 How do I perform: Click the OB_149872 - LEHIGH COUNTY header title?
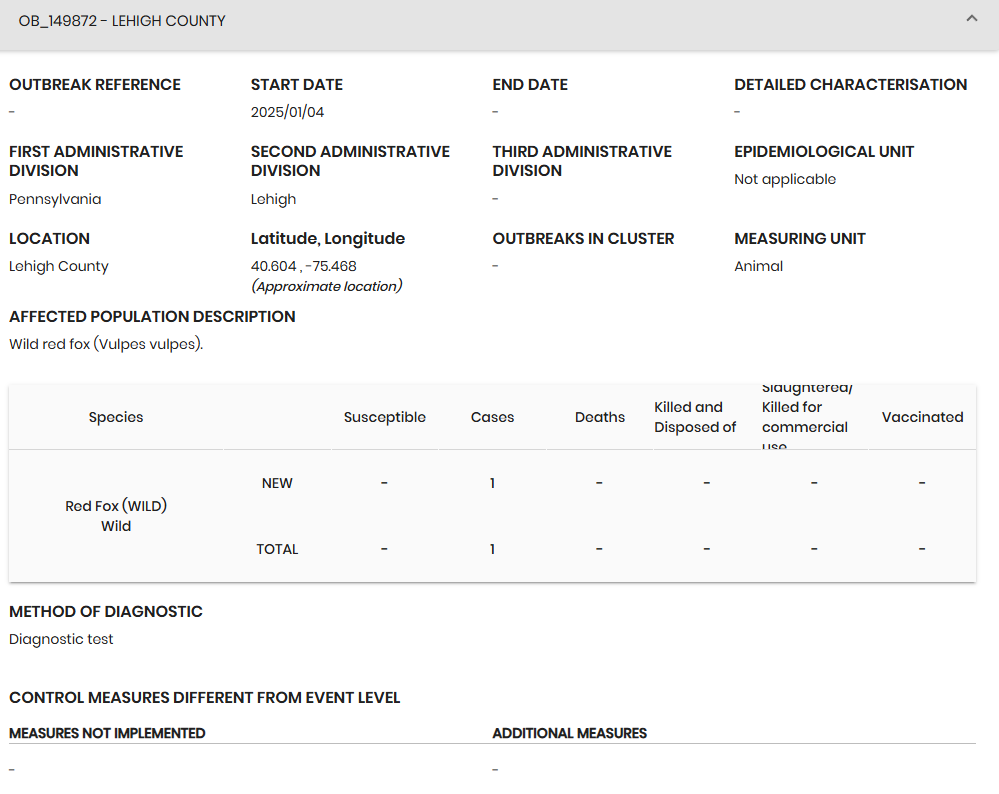point(122,21)
